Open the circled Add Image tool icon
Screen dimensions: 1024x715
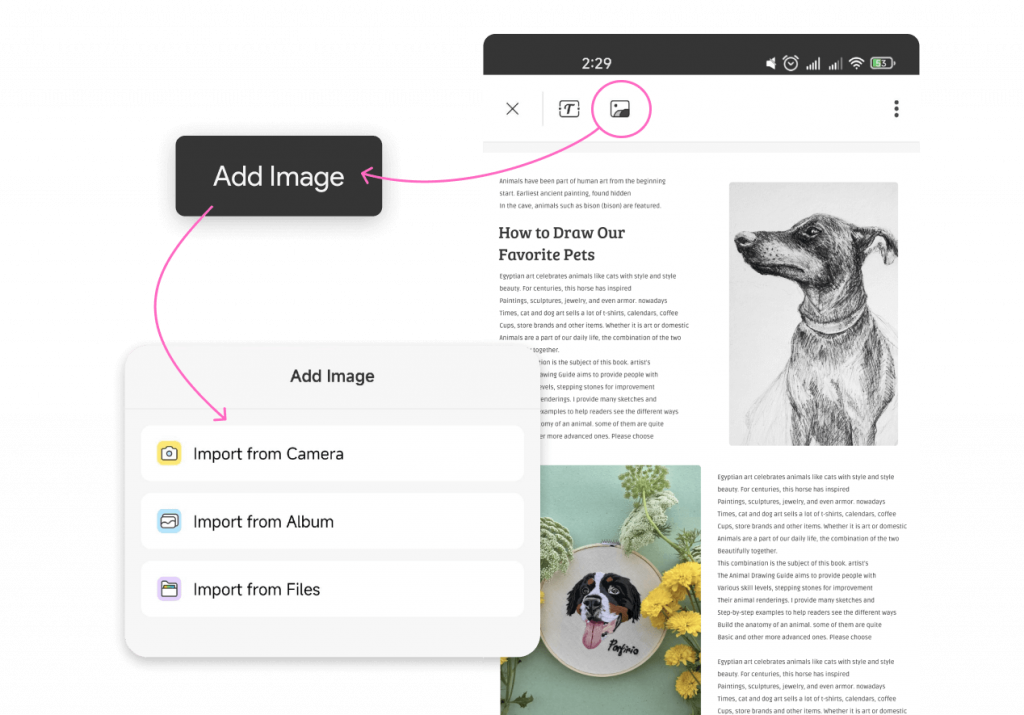point(620,108)
